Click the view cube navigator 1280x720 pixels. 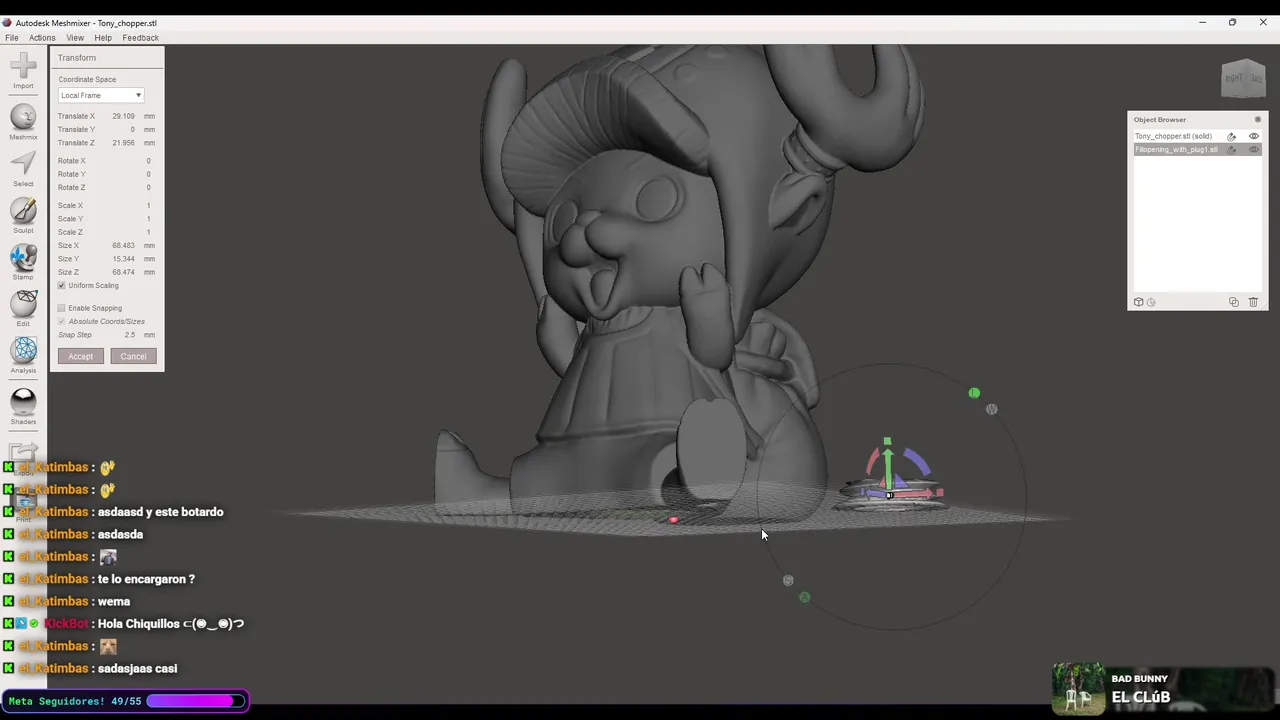pyautogui.click(x=1244, y=79)
